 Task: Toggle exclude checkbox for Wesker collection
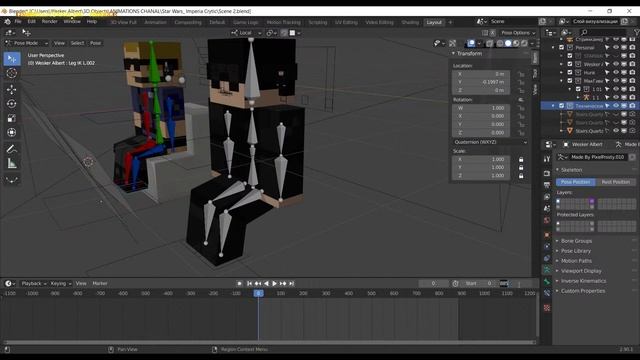point(570,64)
